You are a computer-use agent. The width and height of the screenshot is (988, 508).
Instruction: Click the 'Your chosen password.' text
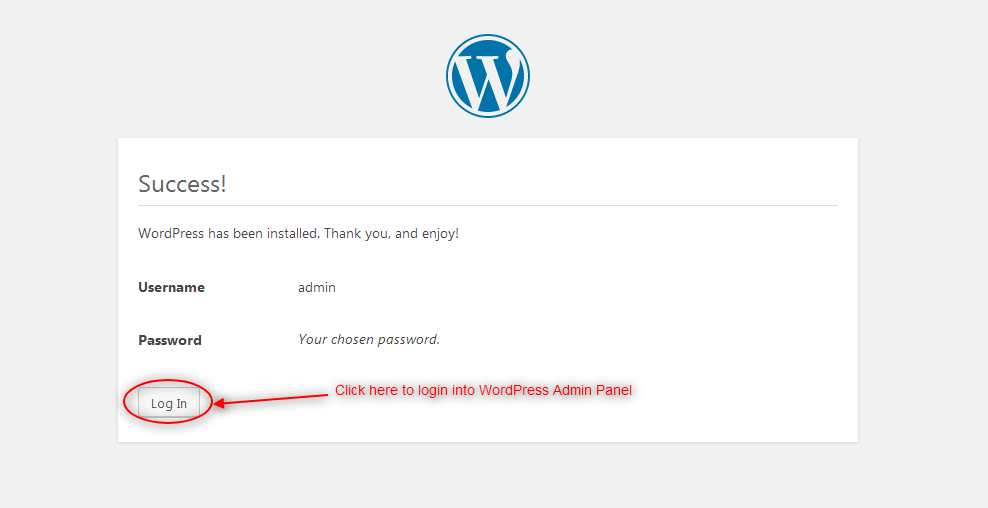click(x=369, y=340)
